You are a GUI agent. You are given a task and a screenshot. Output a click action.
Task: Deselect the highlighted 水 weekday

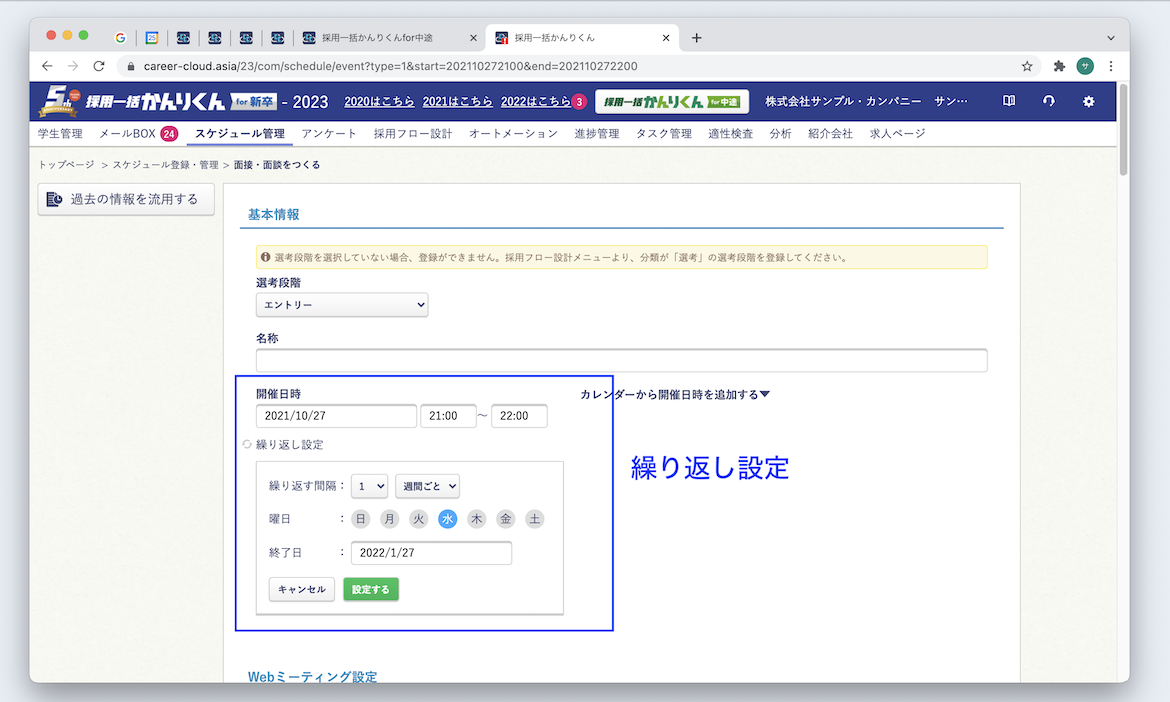(447, 518)
